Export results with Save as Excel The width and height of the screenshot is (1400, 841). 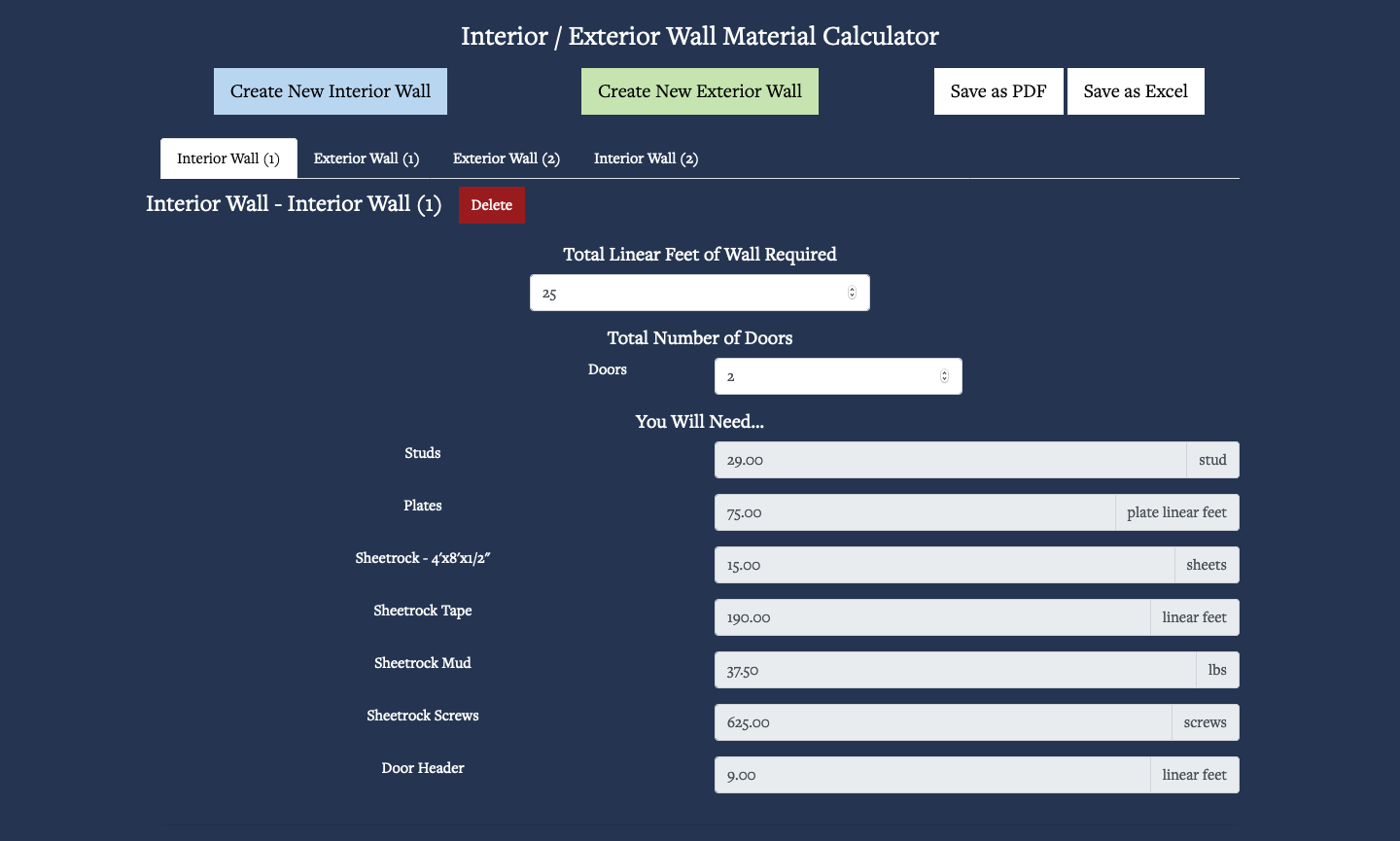1135,91
